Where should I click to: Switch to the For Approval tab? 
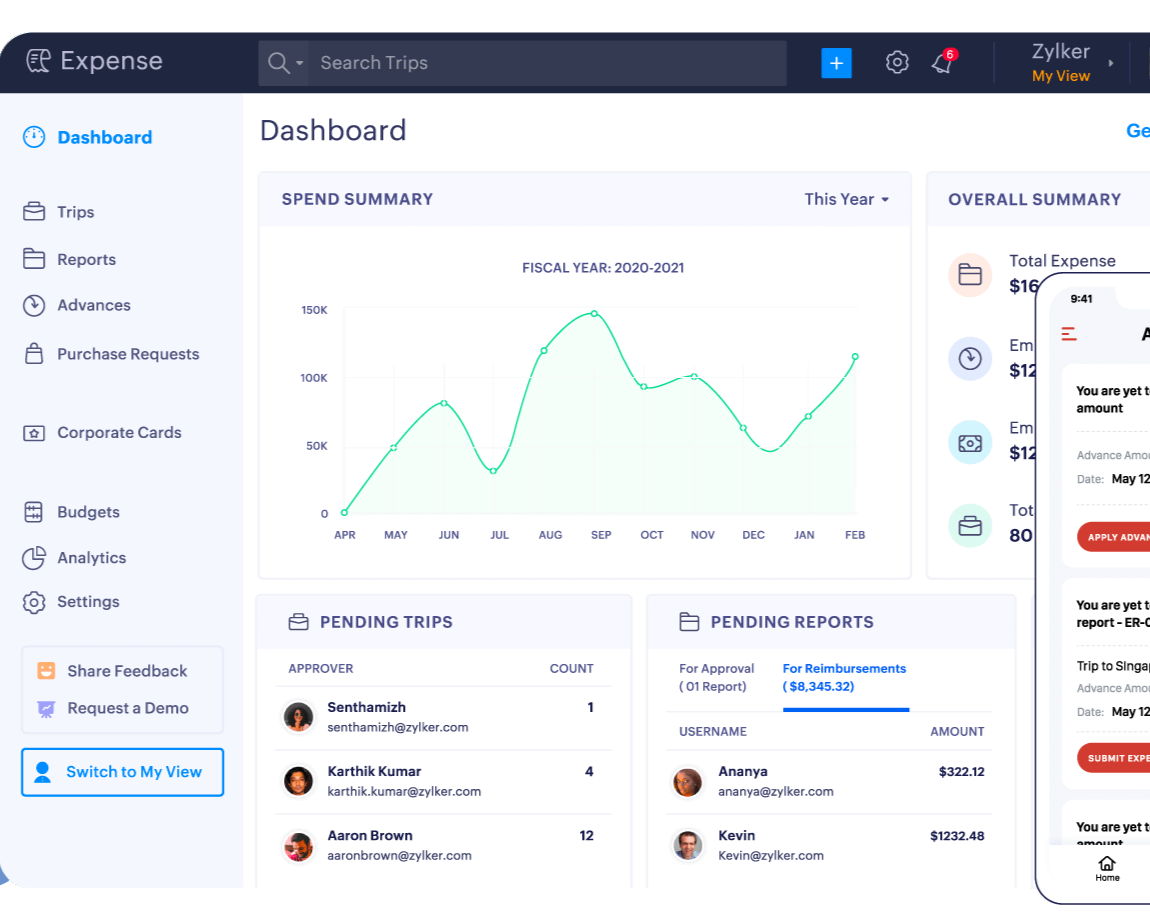(716, 677)
